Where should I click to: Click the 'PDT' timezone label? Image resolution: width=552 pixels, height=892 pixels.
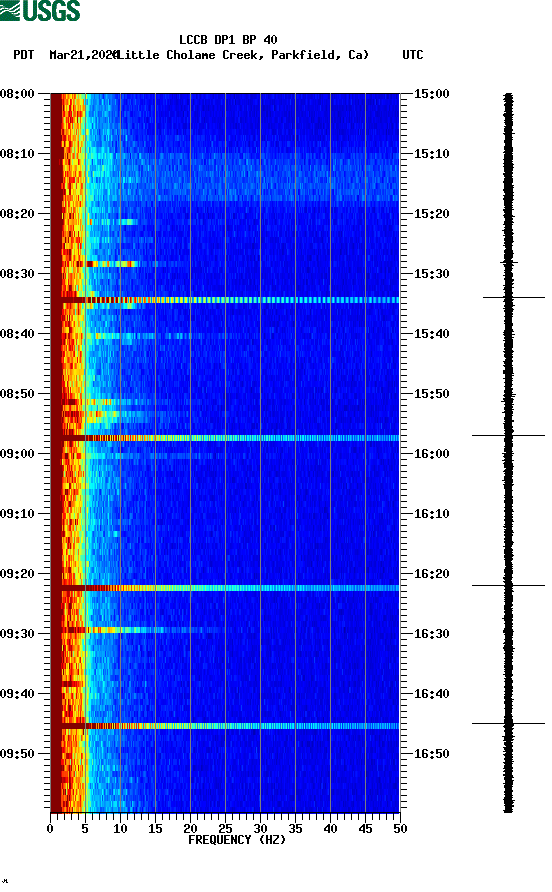tap(23, 55)
